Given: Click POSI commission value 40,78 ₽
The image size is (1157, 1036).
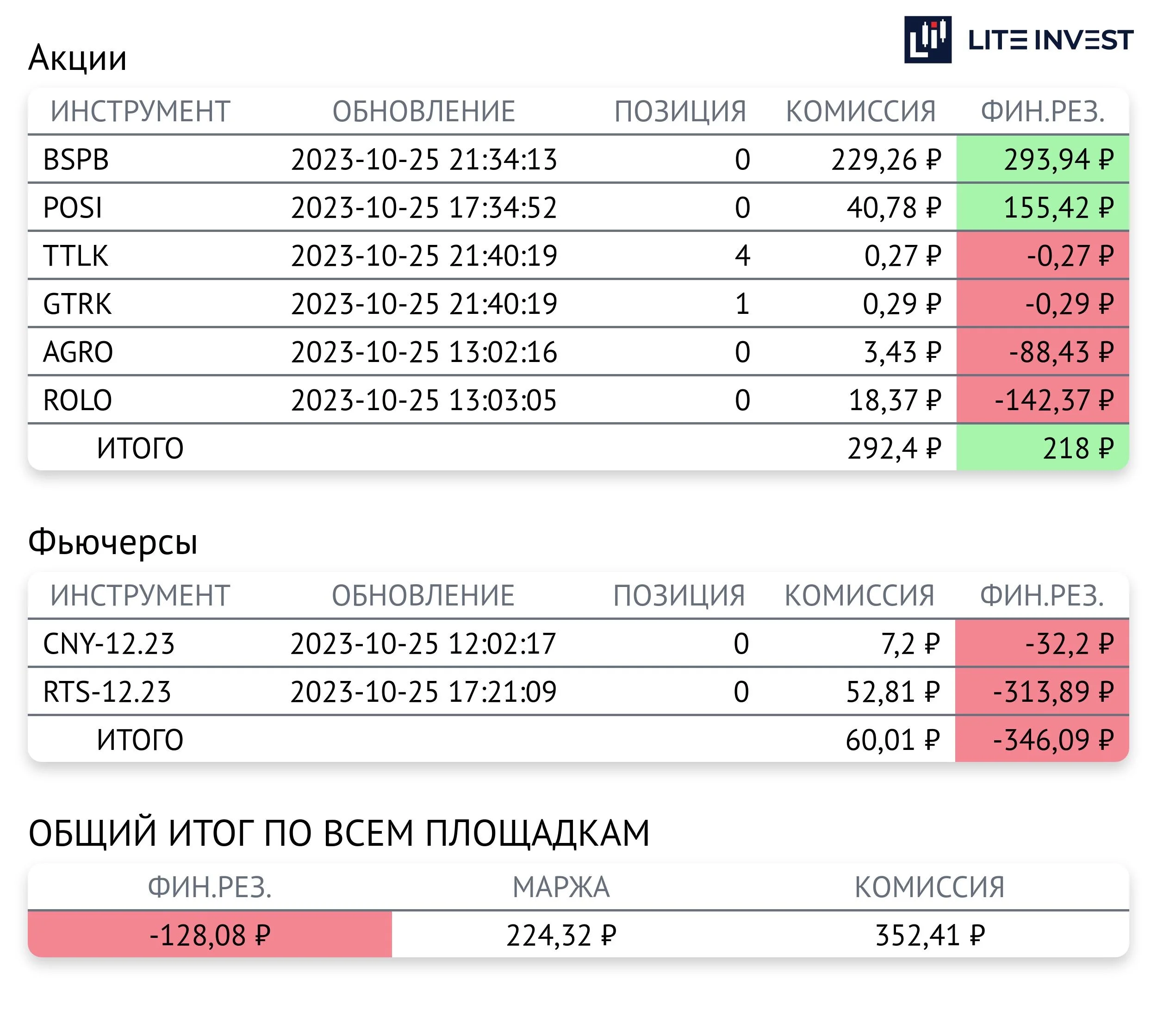Looking at the screenshot, I should coord(894,208).
